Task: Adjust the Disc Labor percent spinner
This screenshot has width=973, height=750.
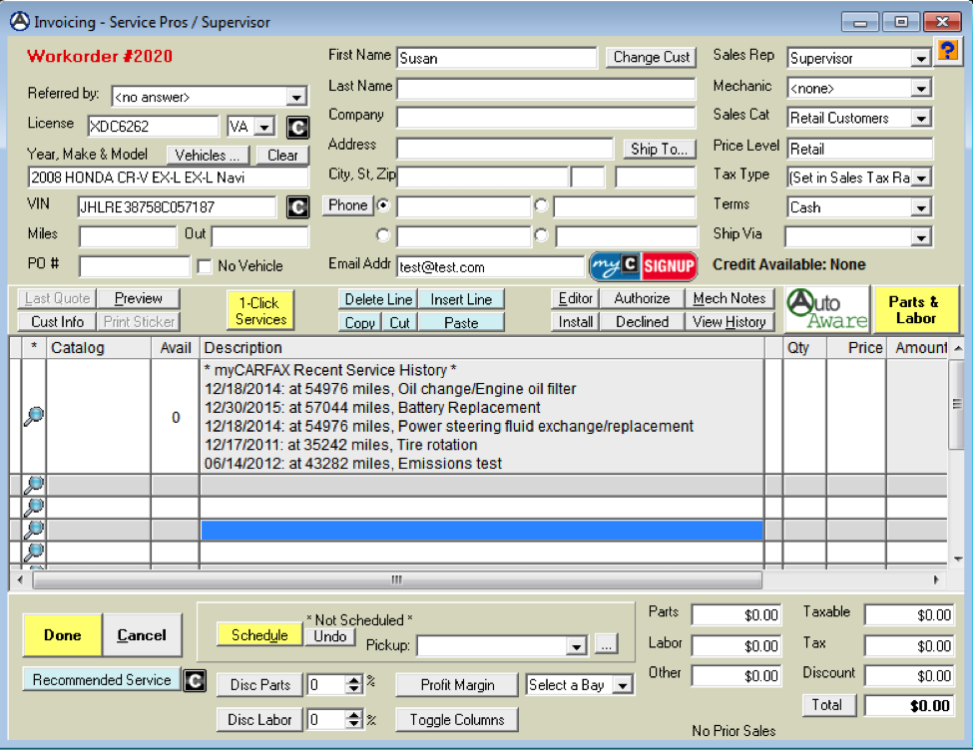Action: click(x=354, y=720)
